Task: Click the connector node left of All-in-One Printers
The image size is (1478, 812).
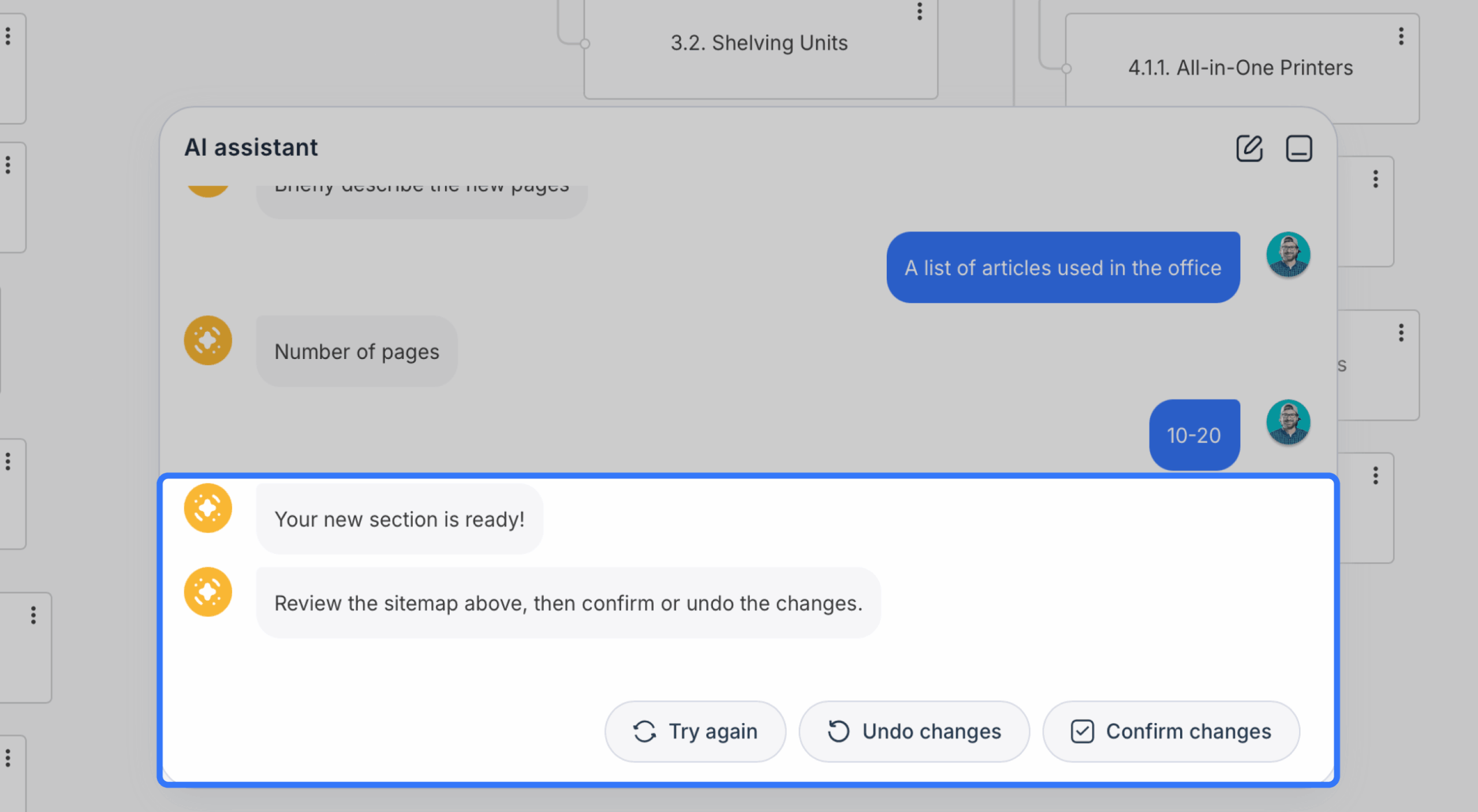Action: pyautogui.click(x=1066, y=69)
